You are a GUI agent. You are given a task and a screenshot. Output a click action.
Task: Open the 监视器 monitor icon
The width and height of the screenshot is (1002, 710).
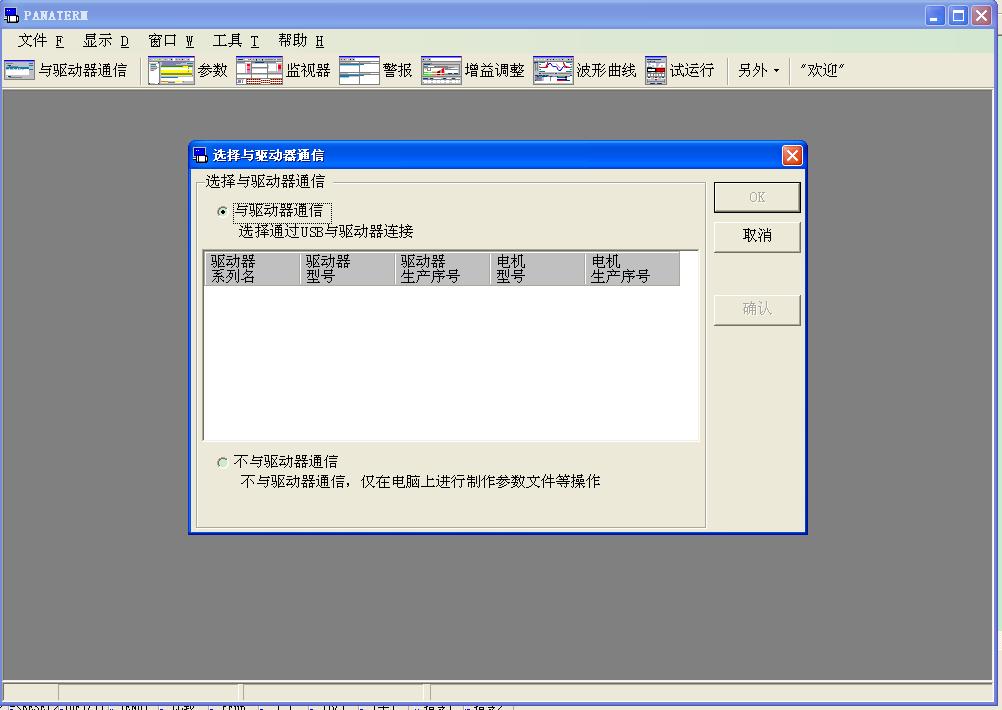click(x=259, y=70)
